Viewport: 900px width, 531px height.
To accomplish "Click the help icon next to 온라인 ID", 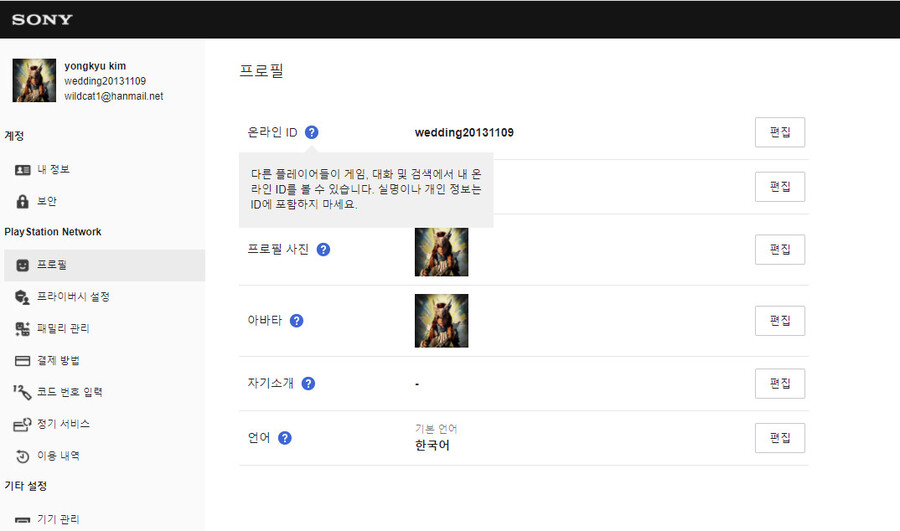I will [312, 132].
